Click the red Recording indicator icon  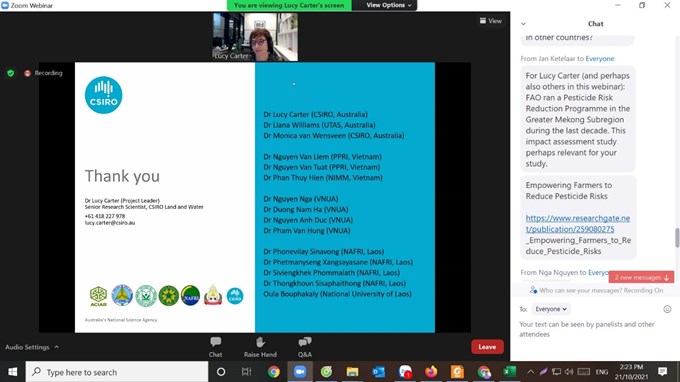point(27,73)
